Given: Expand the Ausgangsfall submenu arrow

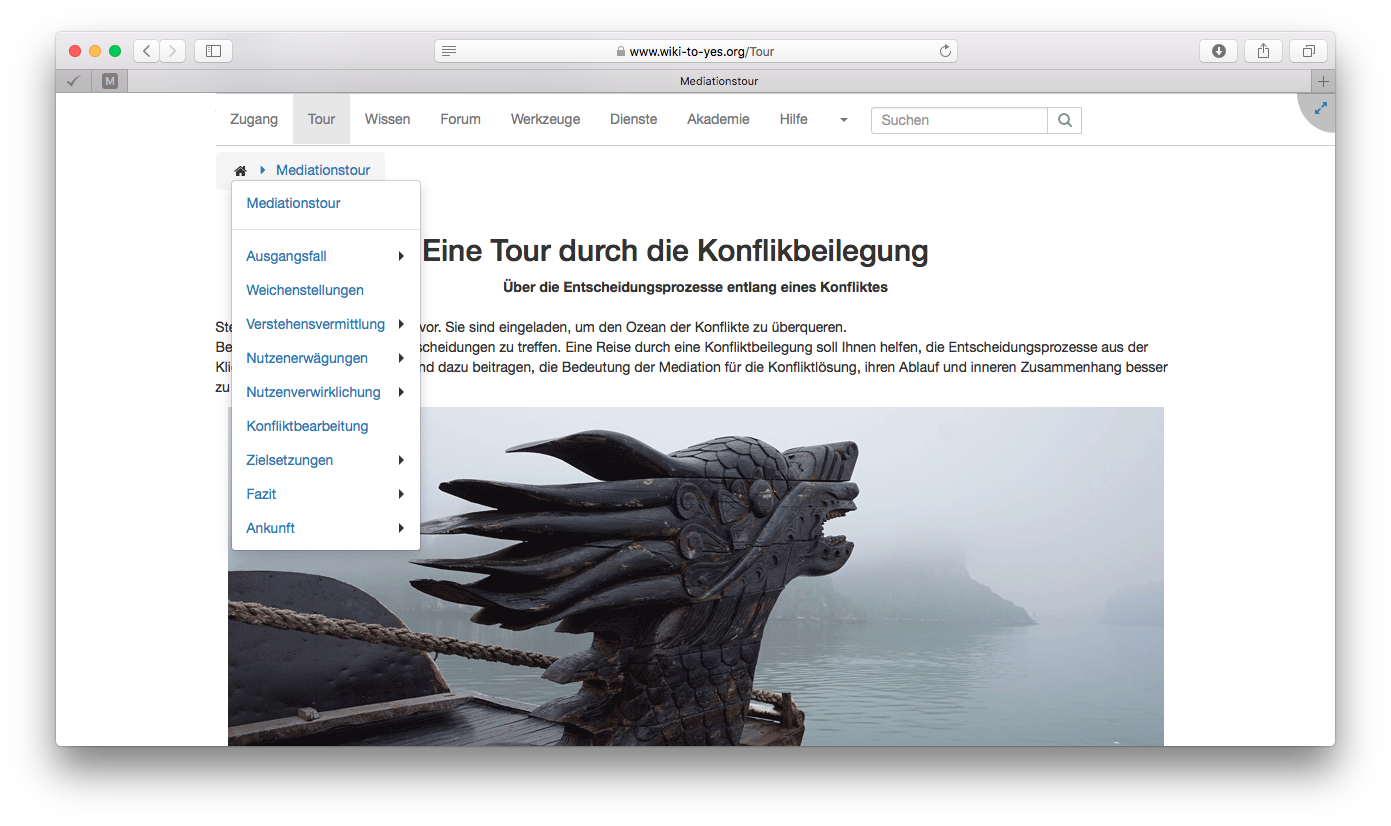Looking at the screenshot, I should (400, 256).
